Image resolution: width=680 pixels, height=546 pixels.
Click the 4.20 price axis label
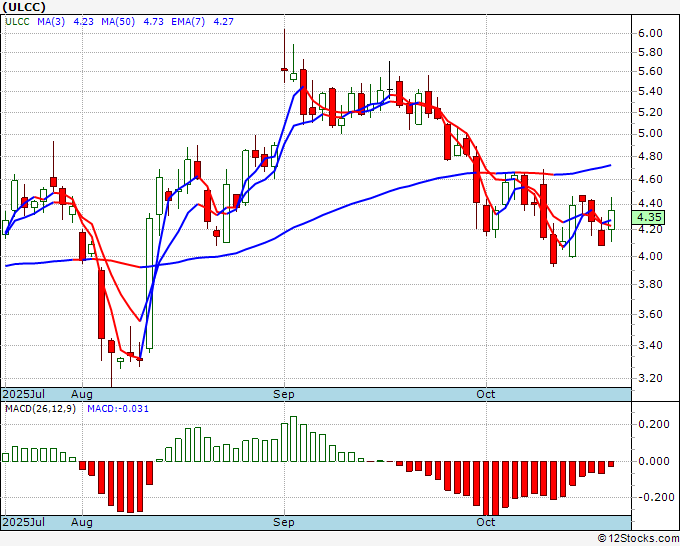coord(650,229)
